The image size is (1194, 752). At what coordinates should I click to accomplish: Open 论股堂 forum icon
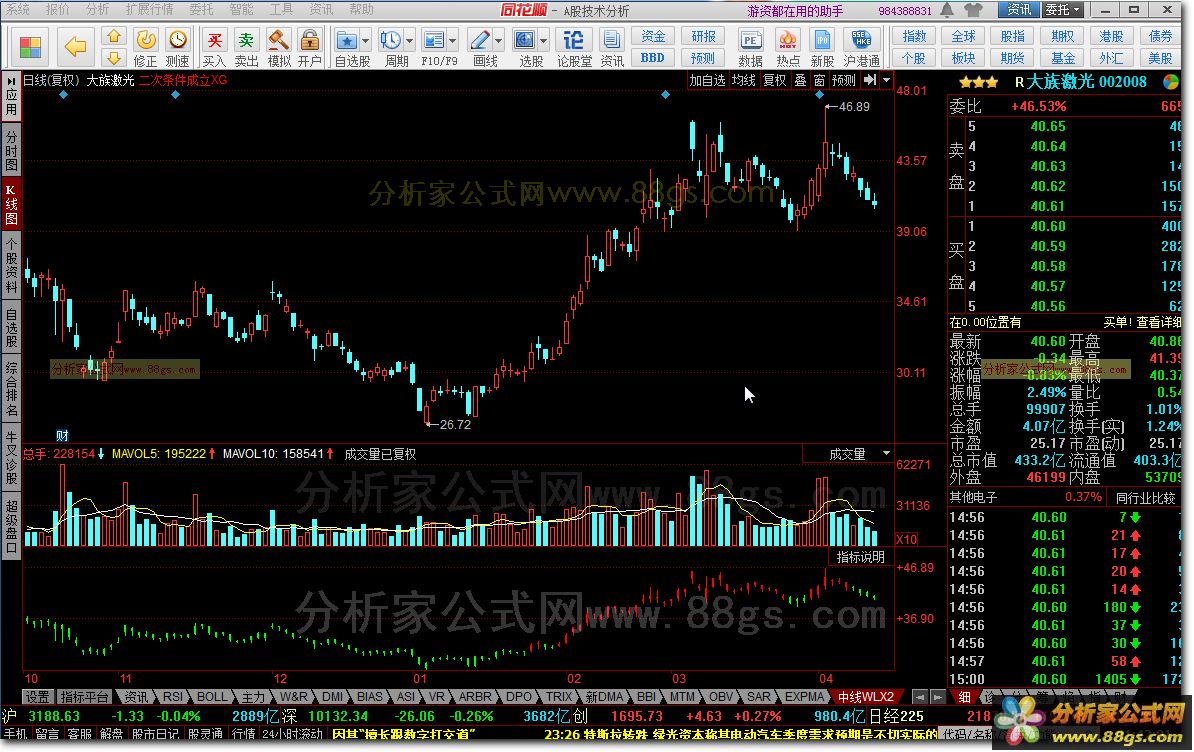[574, 47]
